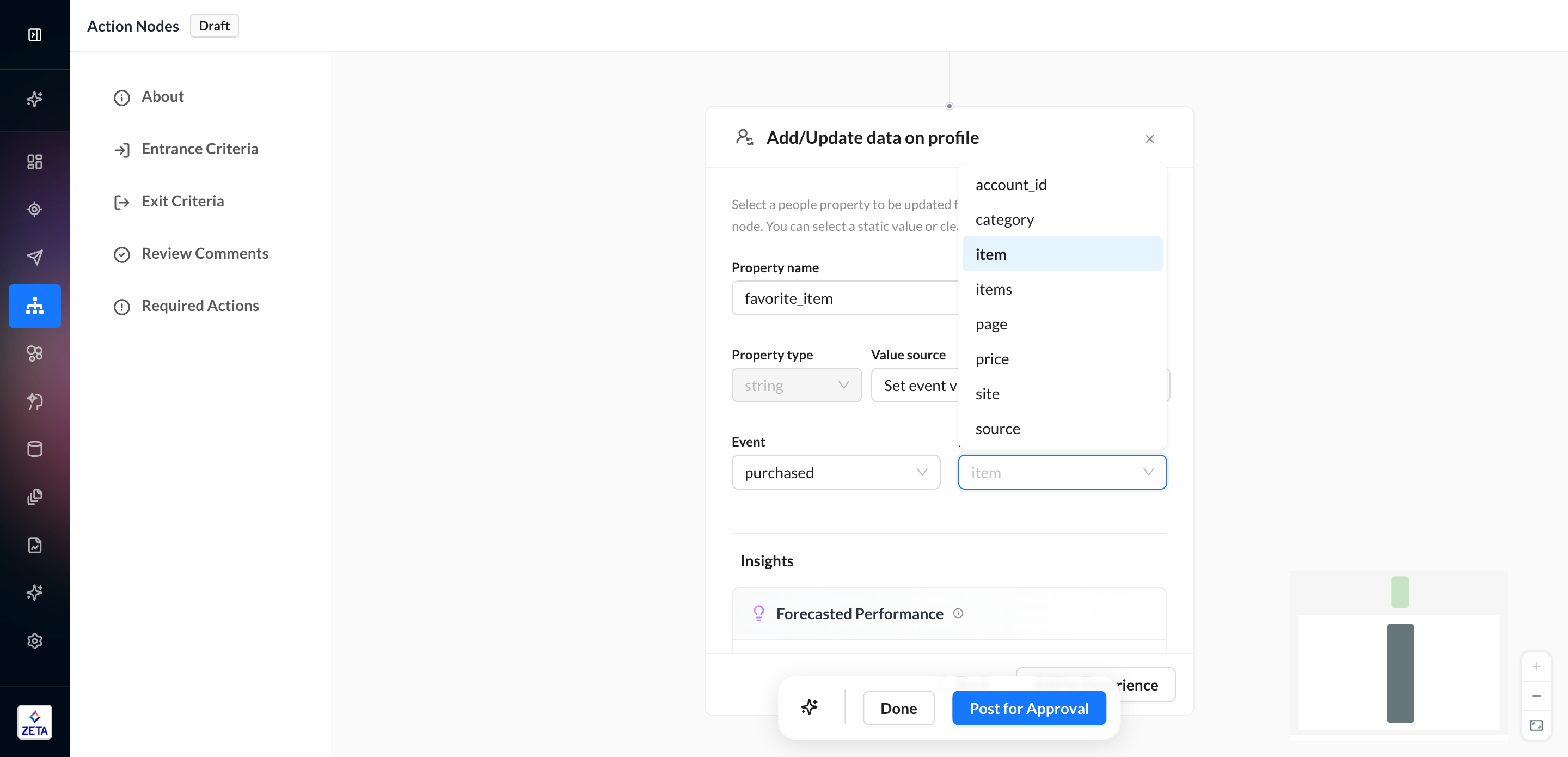1568x757 pixels.
Task: Open the dashboard grid icon in sidebar
Action: click(x=35, y=161)
